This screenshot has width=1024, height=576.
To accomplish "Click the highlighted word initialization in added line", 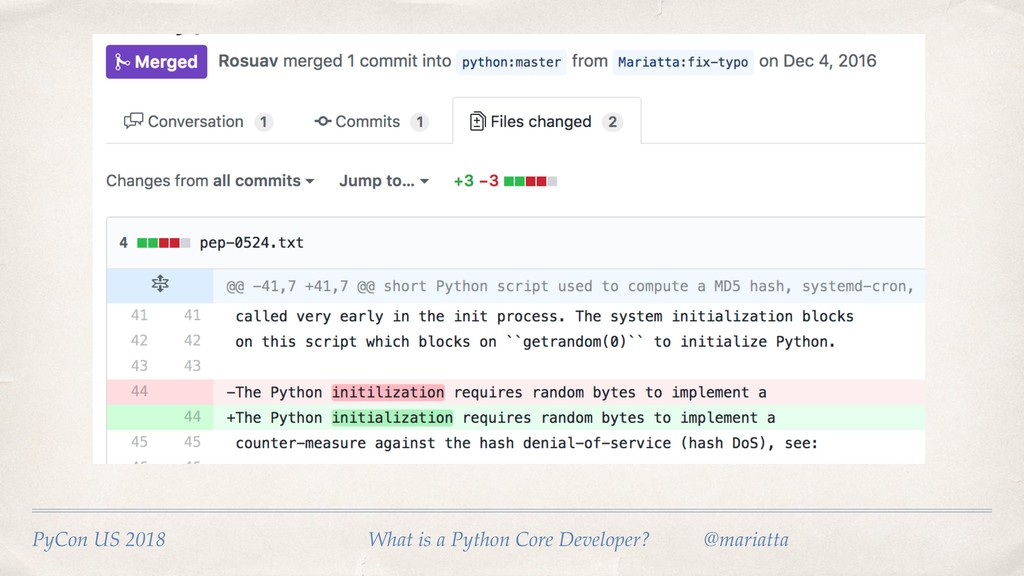I will point(392,417).
